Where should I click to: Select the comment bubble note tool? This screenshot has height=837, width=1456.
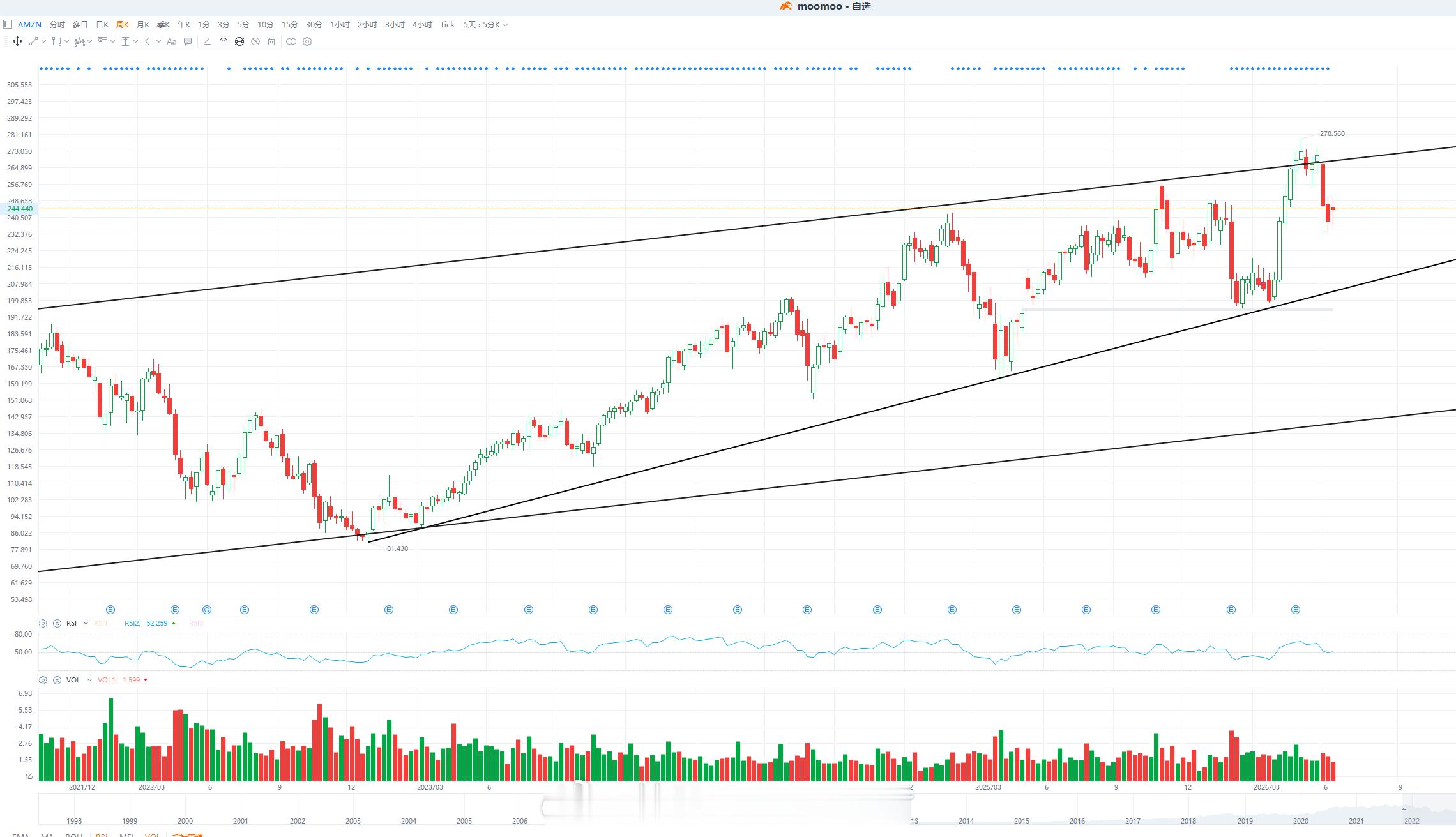click(188, 41)
